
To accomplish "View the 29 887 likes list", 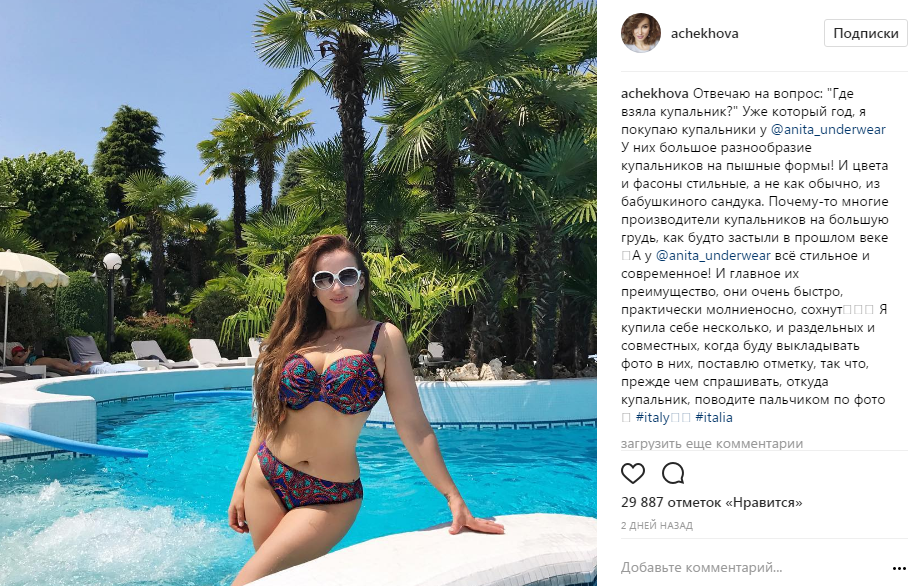I will [x=711, y=502].
